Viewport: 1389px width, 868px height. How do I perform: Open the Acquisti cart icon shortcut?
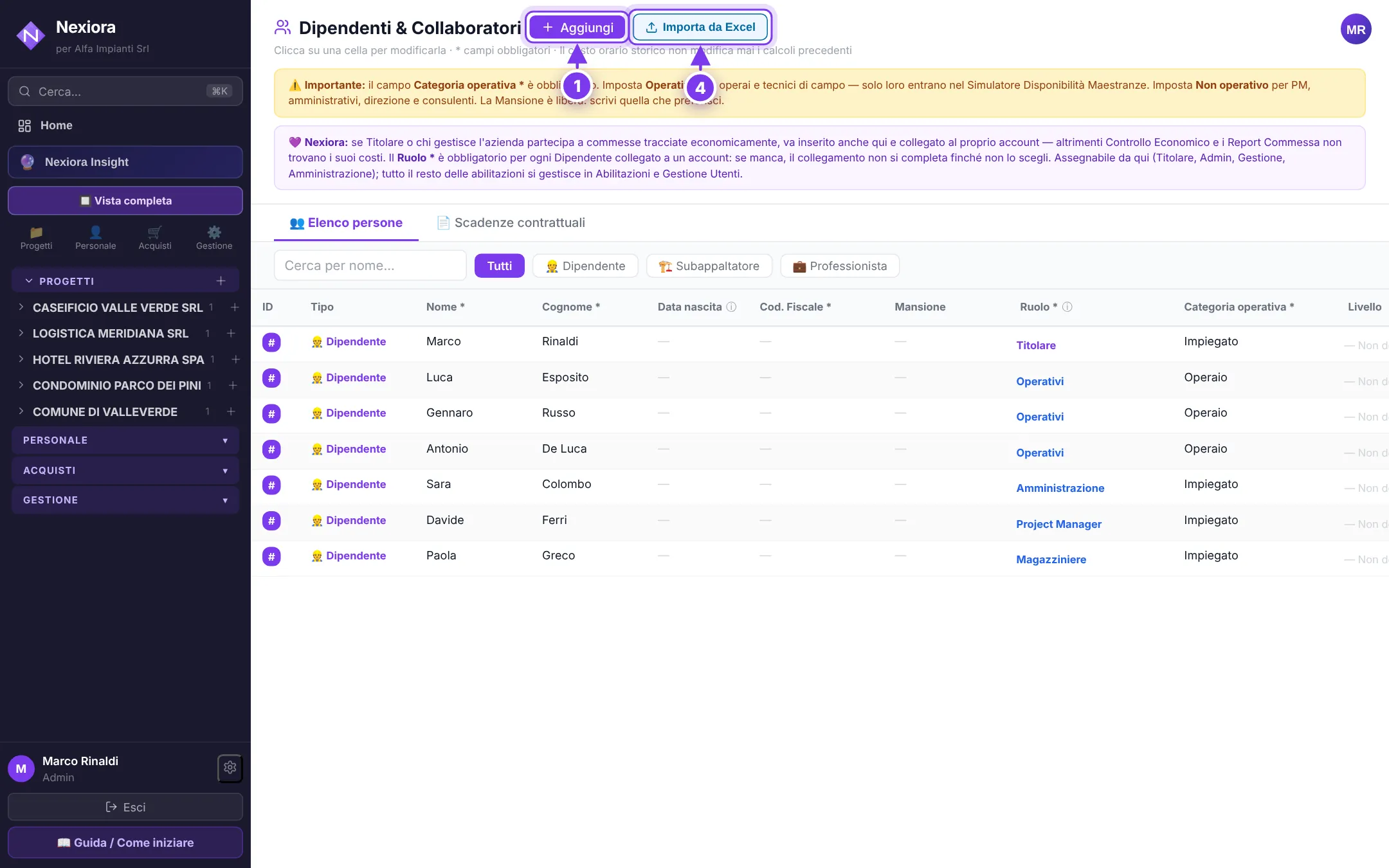click(155, 238)
